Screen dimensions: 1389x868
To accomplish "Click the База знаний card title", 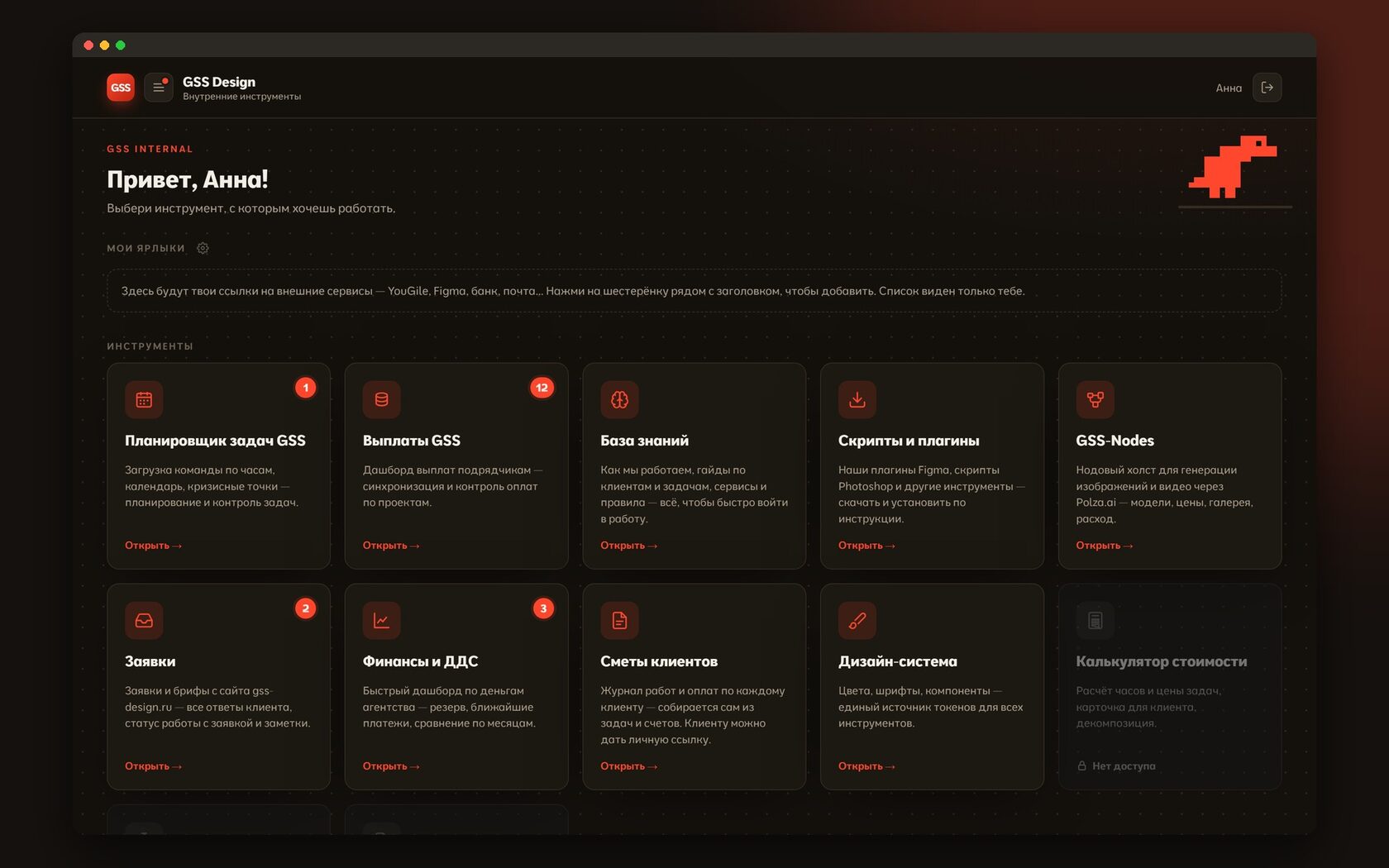I will point(644,441).
